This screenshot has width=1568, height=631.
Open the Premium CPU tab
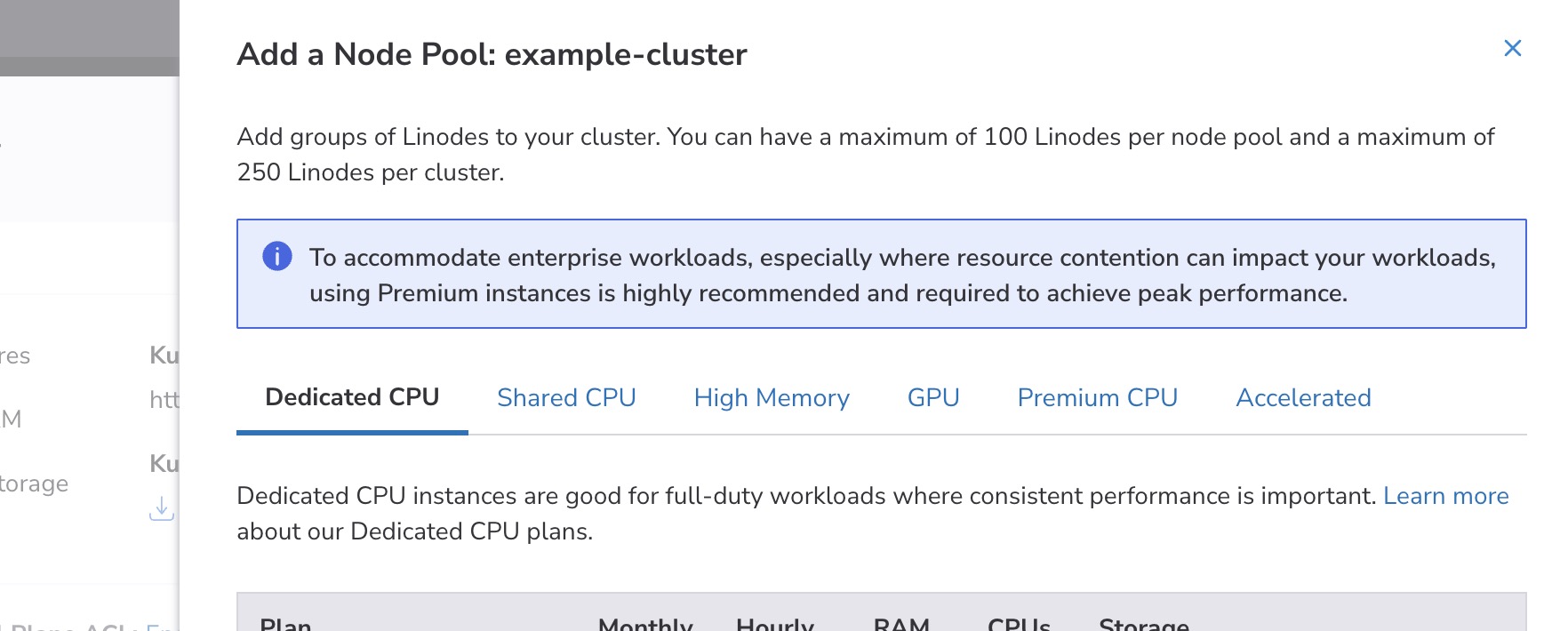(1097, 397)
